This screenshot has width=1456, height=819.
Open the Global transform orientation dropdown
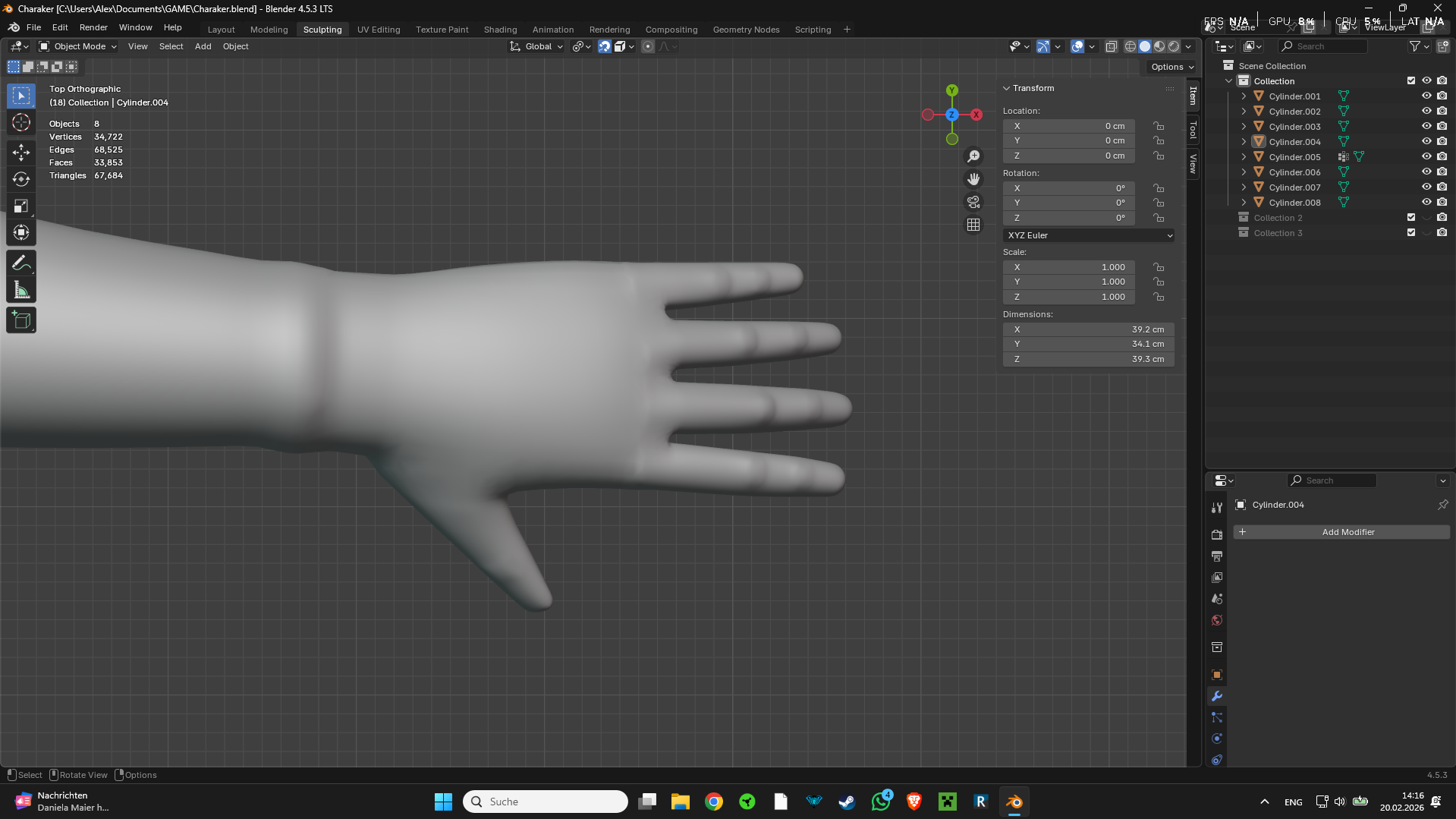click(537, 46)
